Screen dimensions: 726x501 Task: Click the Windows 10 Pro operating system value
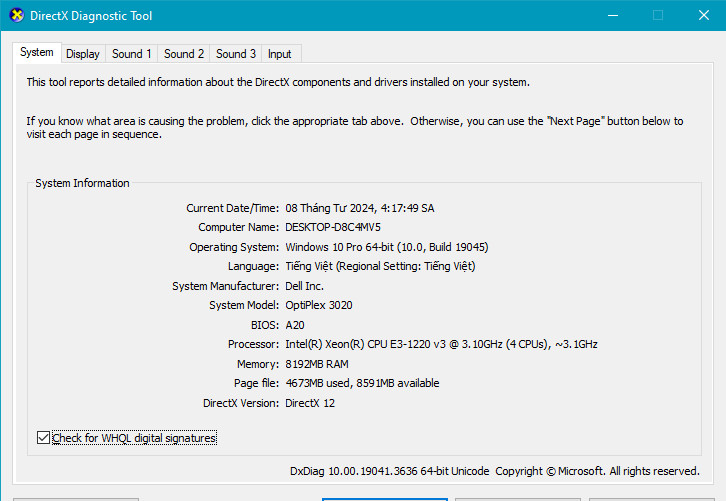pos(386,247)
